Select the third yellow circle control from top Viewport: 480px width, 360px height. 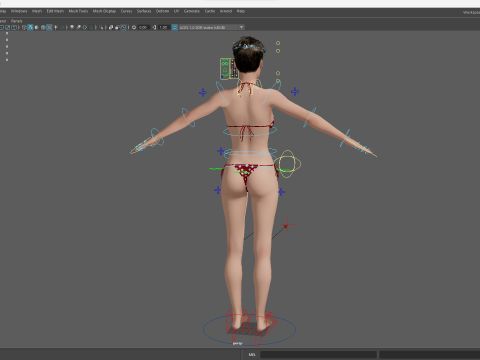pyautogui.click(x=278, y=73)
